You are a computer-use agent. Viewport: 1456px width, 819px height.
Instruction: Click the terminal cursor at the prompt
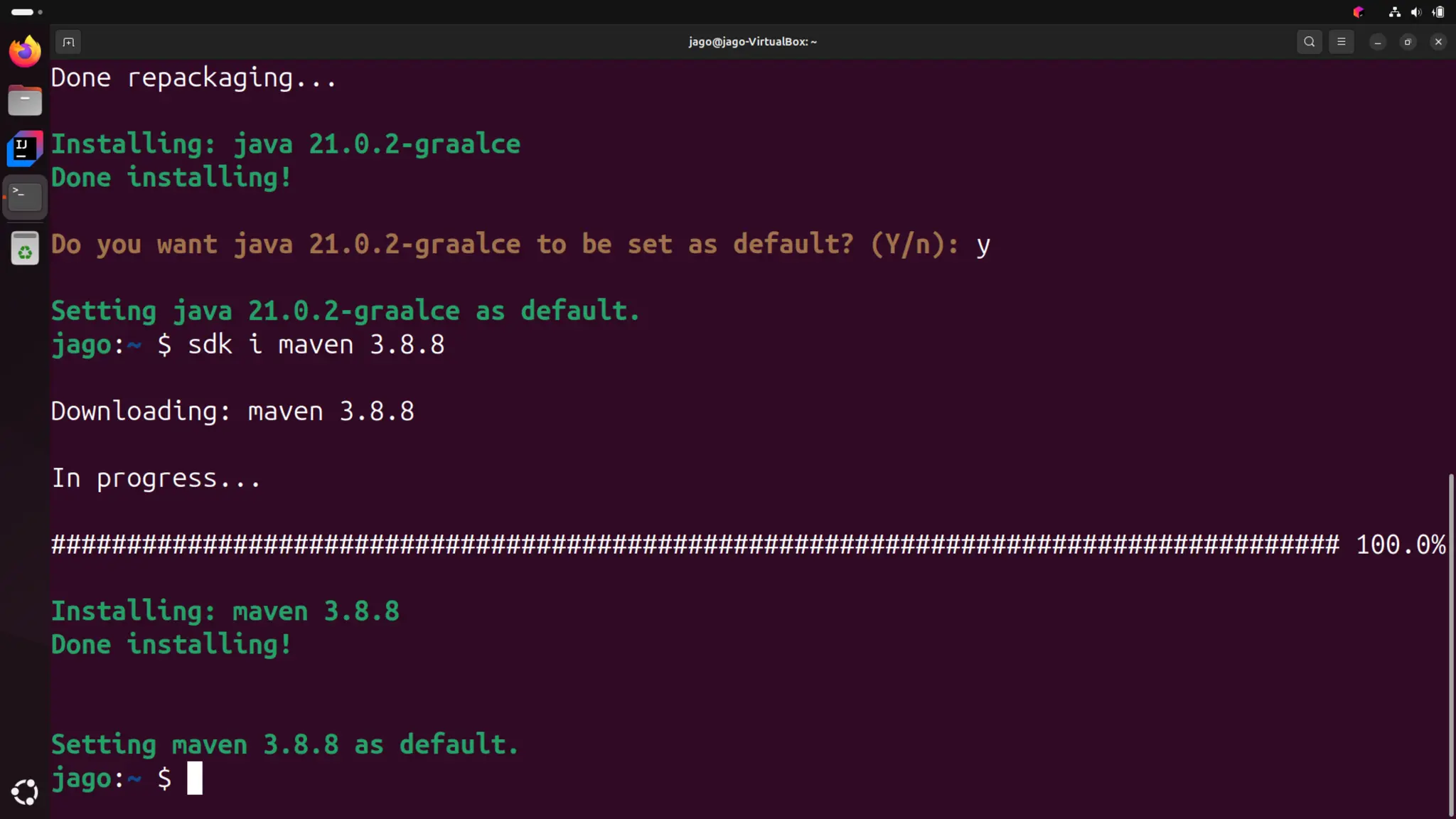point(195,778)
